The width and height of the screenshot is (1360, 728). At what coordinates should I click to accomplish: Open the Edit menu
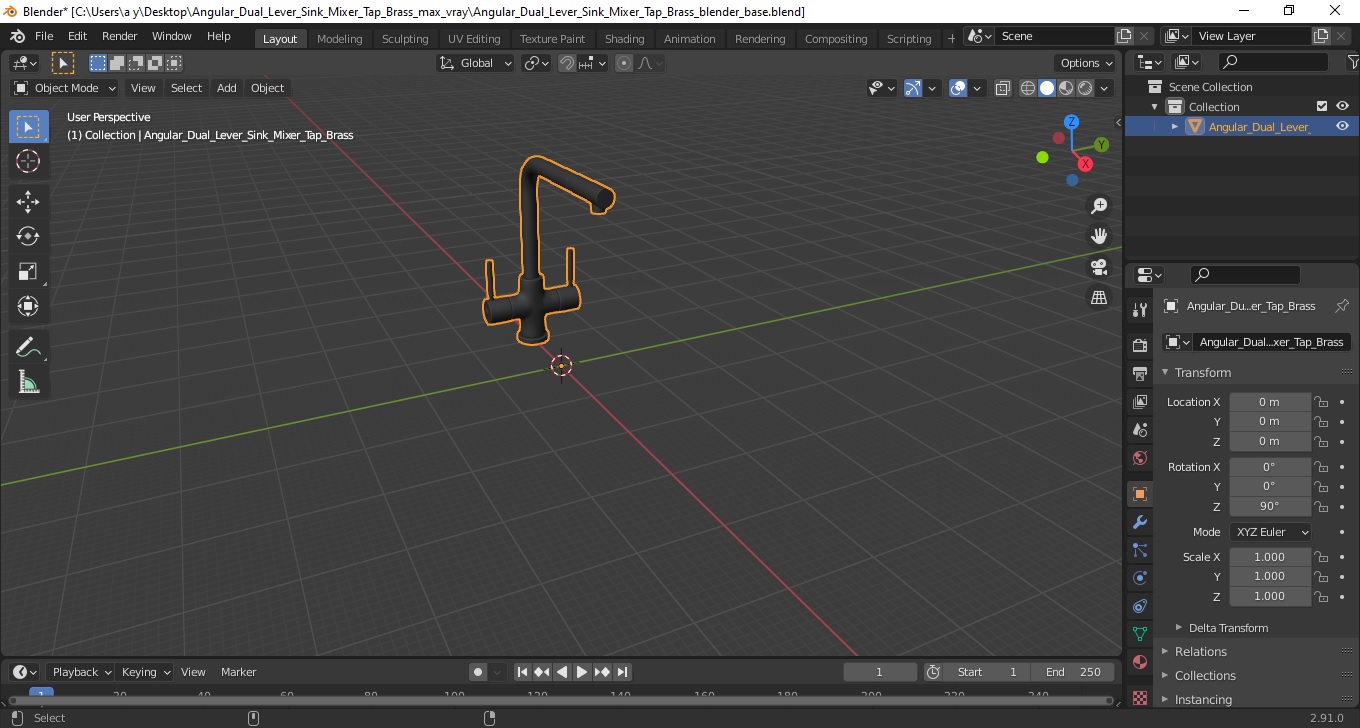(77, 36)
